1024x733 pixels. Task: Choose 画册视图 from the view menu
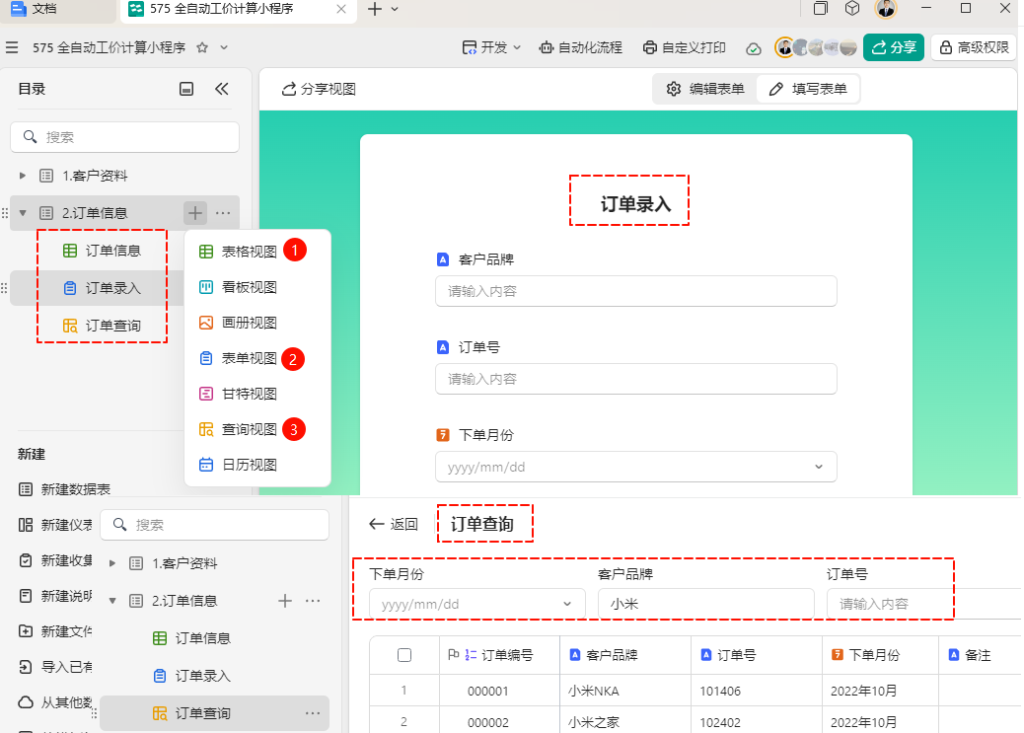coord(238,323)
